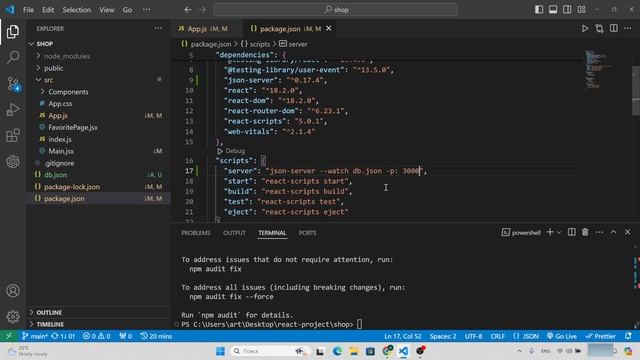640x360 pixels.
Task: Open the Accounts icon in activity bar
Action: (x=13, y=291)
